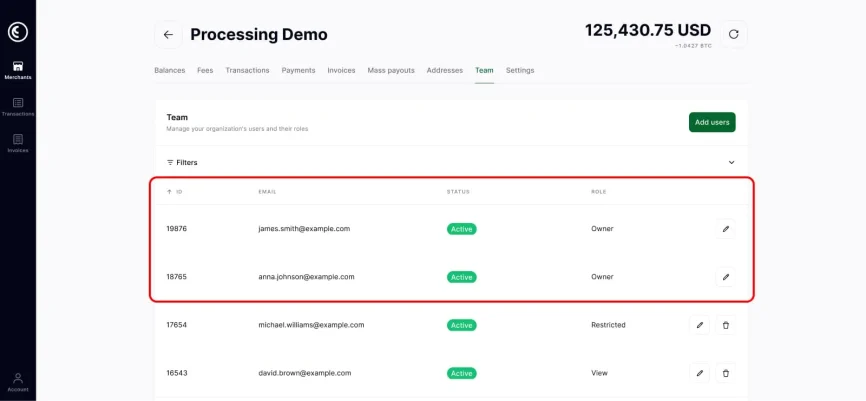Viewport: 866px width, 401px height.
Task: Select the Team tab
Action: coord(484,71)
